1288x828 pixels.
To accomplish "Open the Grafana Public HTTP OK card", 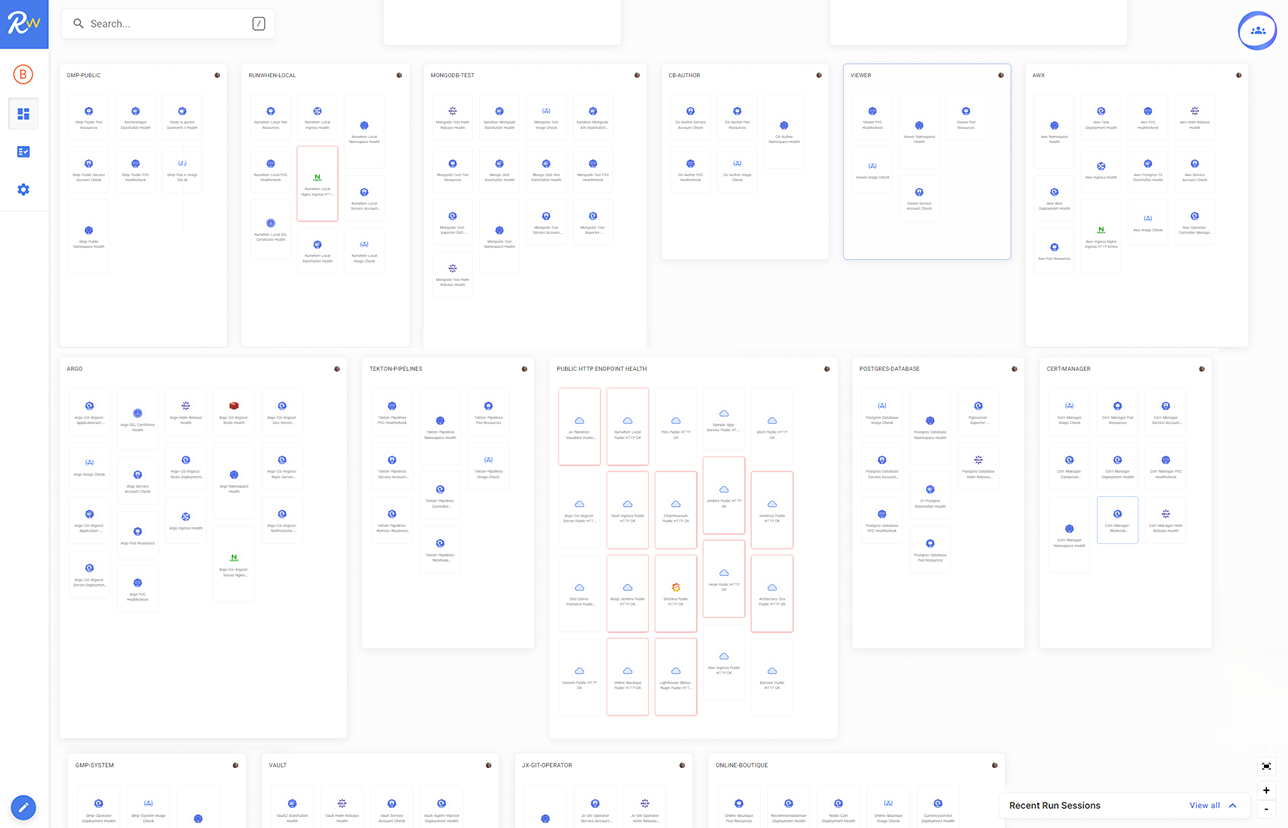I will coord(676,595).
